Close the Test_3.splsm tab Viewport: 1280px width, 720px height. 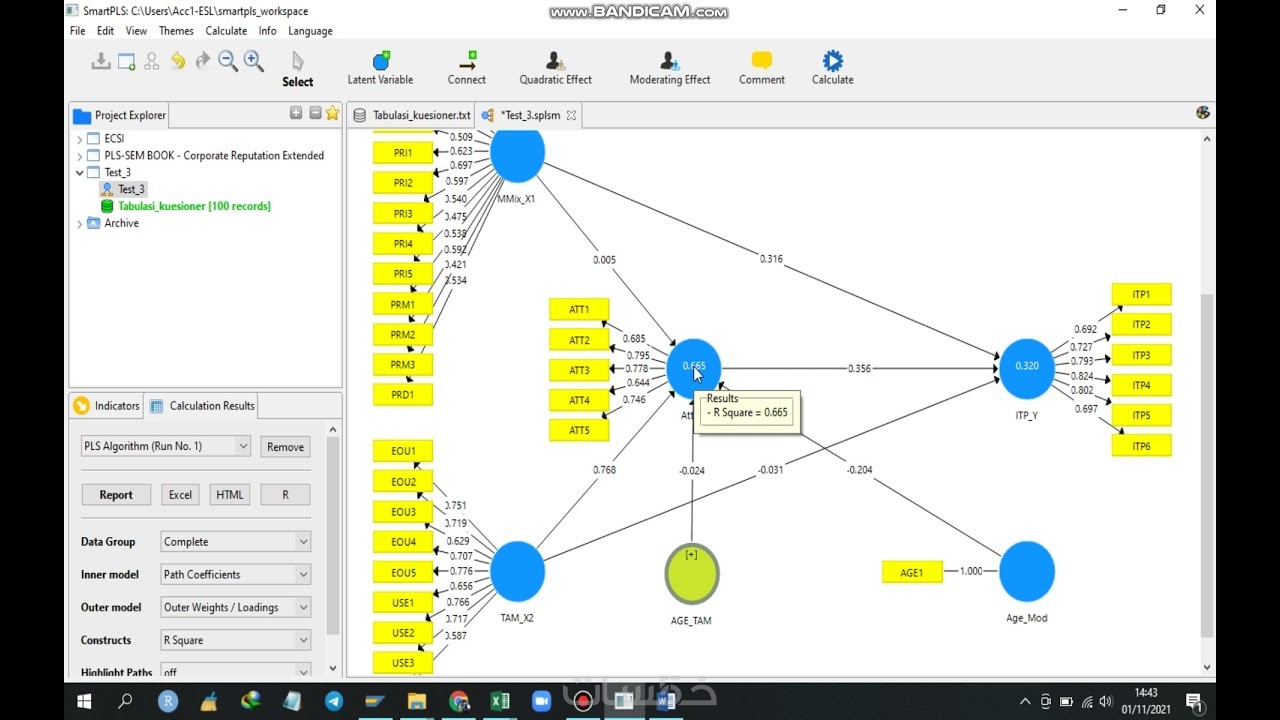[572, 115]
